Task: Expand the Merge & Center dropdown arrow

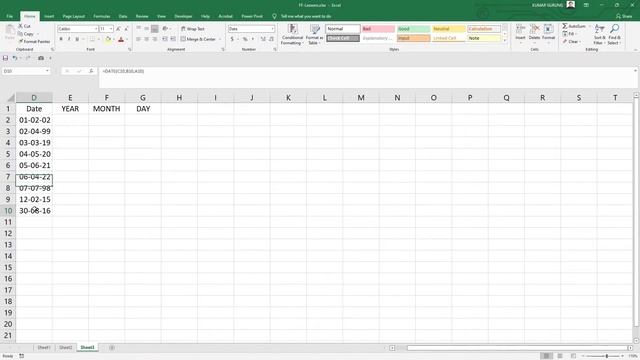Action: [x=220, y=39]
